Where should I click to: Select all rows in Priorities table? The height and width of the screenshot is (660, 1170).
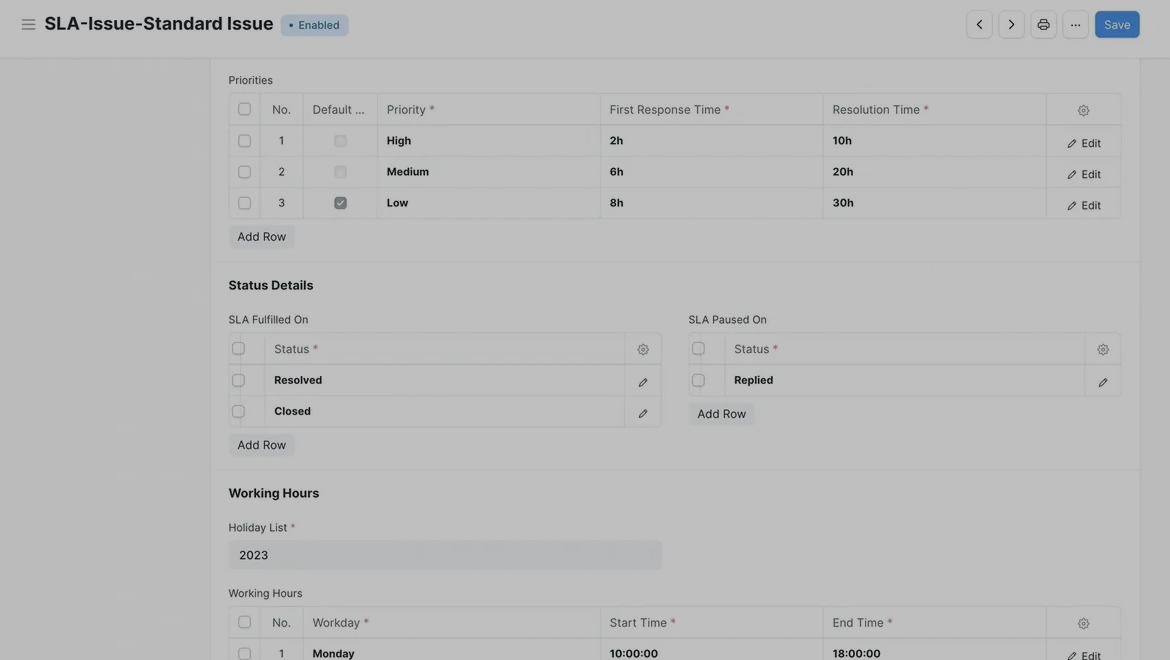(244, 109)
